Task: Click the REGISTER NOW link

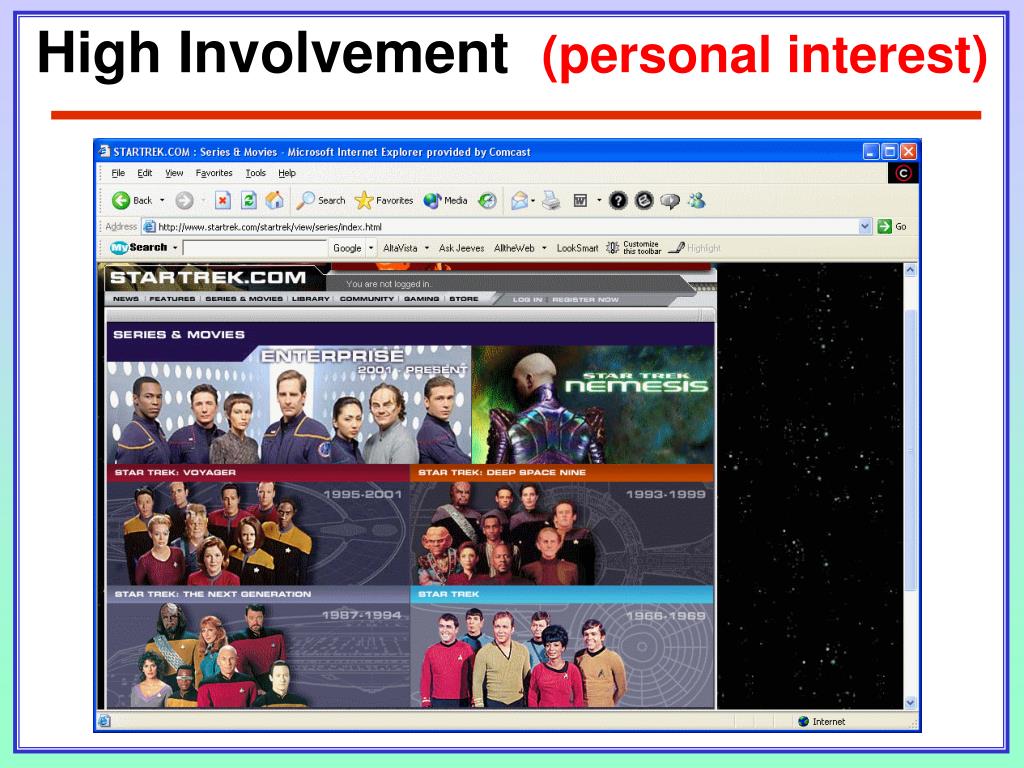Action: tap(585, 299)
